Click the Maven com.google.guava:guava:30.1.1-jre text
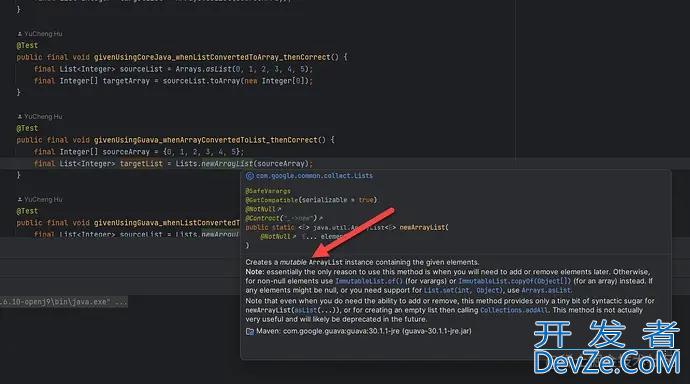This screenshot has height=384, width=690. click(363, 331)
